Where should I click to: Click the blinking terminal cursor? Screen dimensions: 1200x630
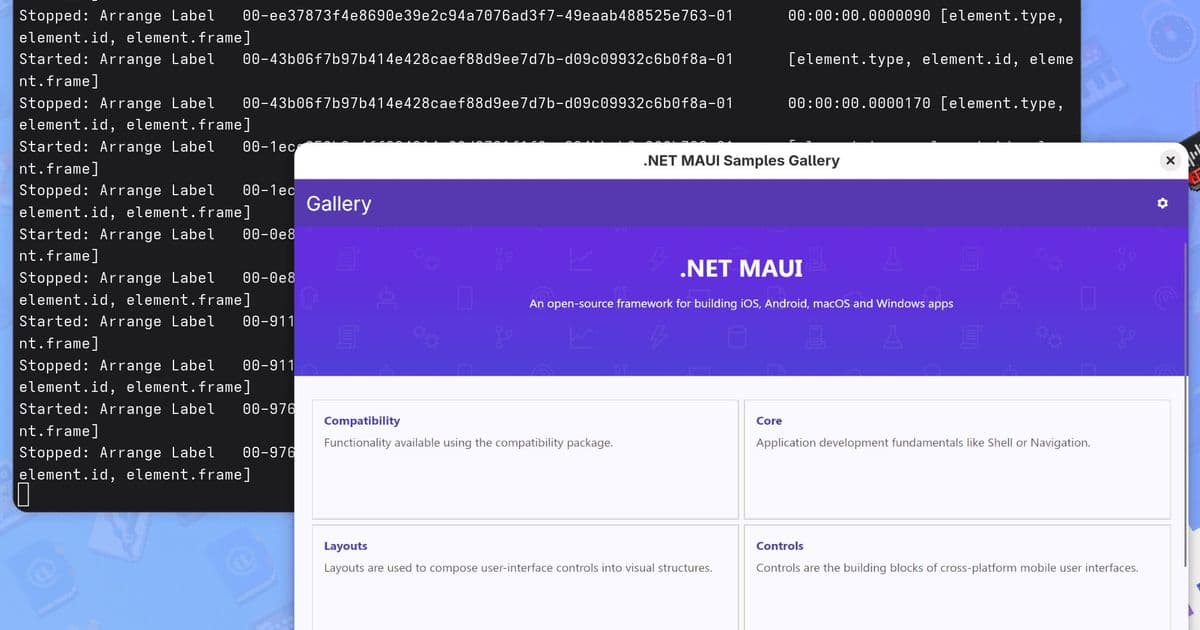(22, 492)
